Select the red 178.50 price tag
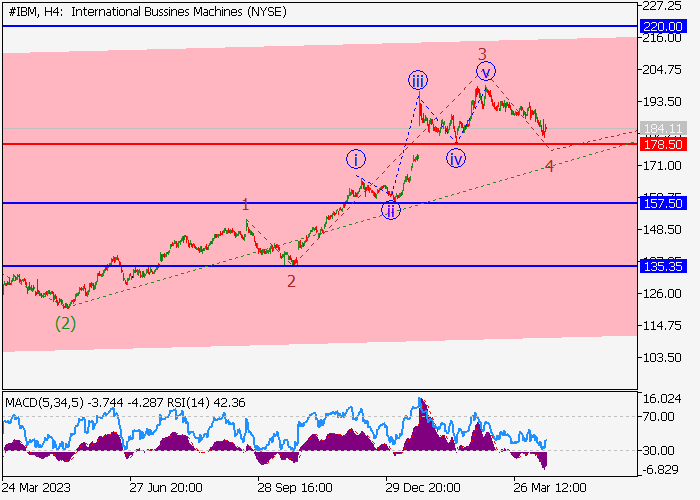Image resolution: width=700 pixels, height=500 pixels. [x=663, y=144]
